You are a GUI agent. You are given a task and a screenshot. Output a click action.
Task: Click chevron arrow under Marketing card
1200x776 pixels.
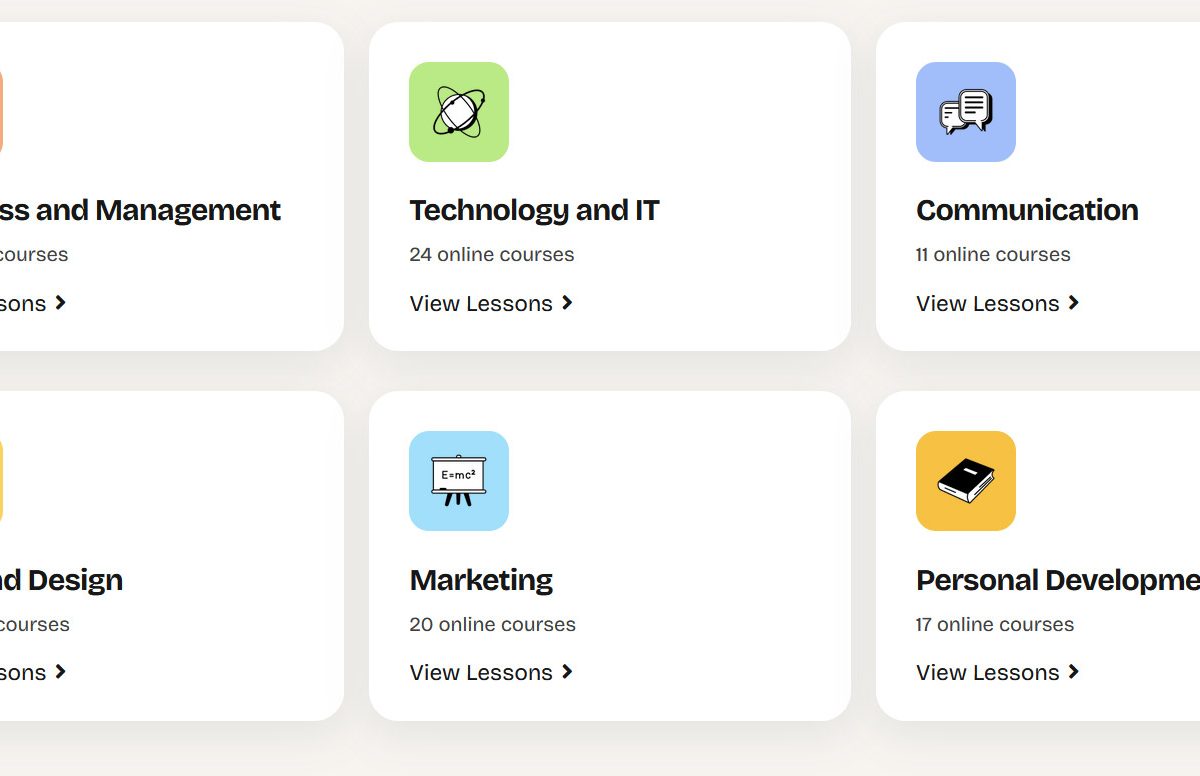(x=567, y=672)
